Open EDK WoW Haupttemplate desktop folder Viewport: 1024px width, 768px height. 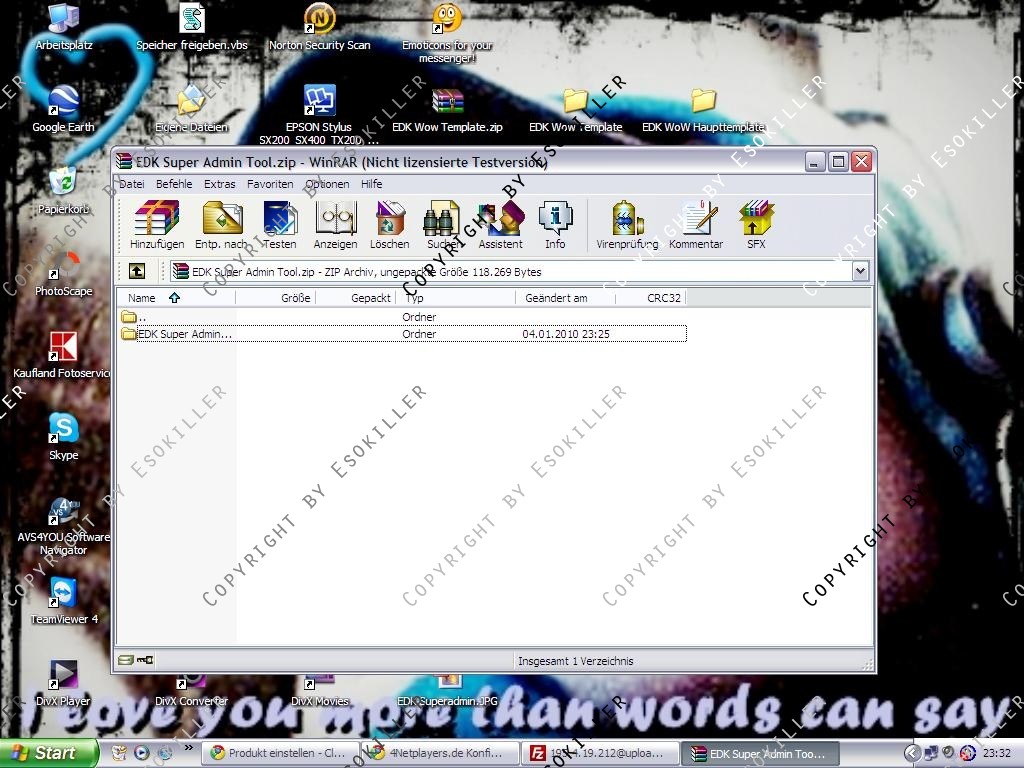tap(703, 109)
